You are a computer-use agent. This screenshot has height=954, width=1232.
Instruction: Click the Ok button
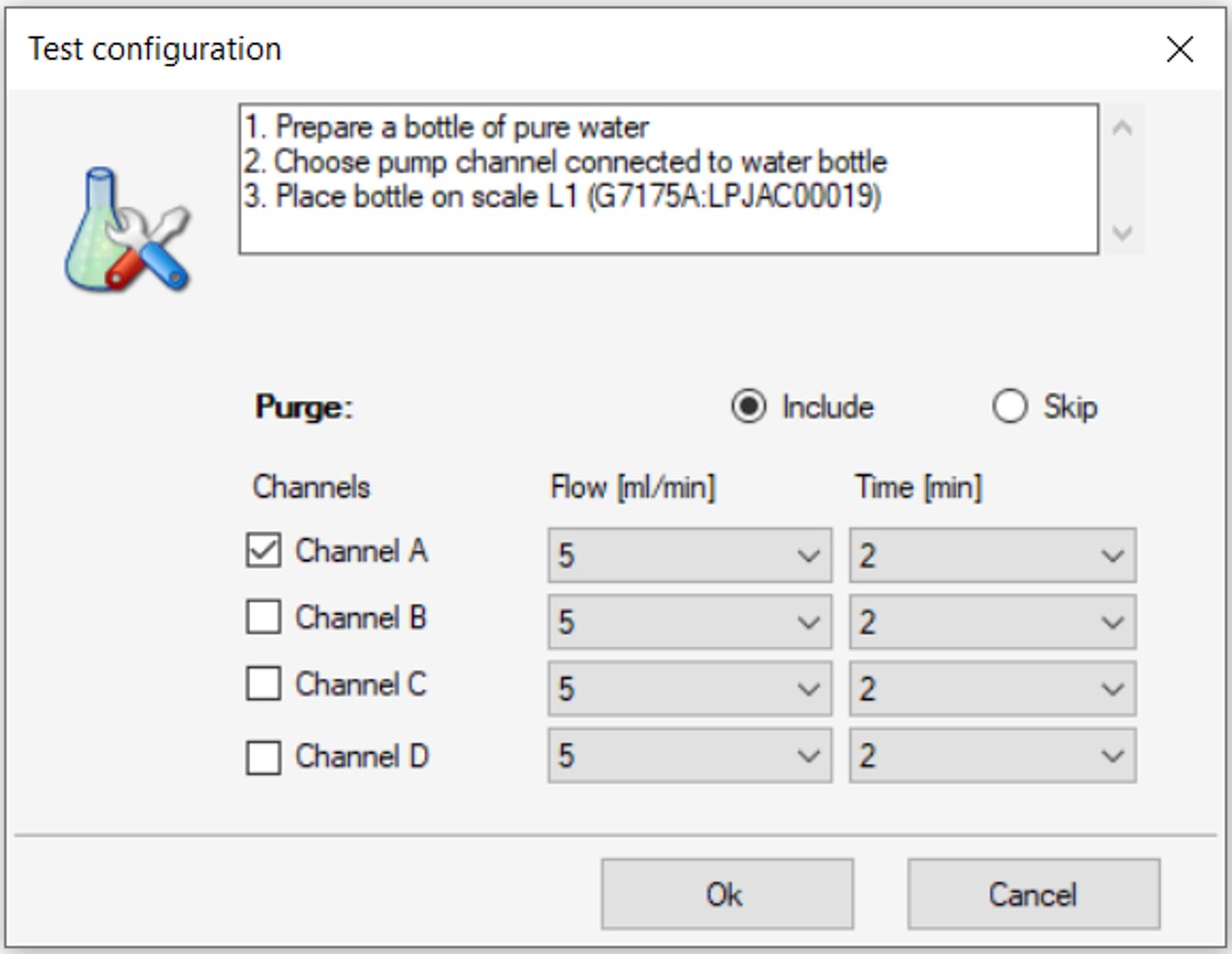727,893
